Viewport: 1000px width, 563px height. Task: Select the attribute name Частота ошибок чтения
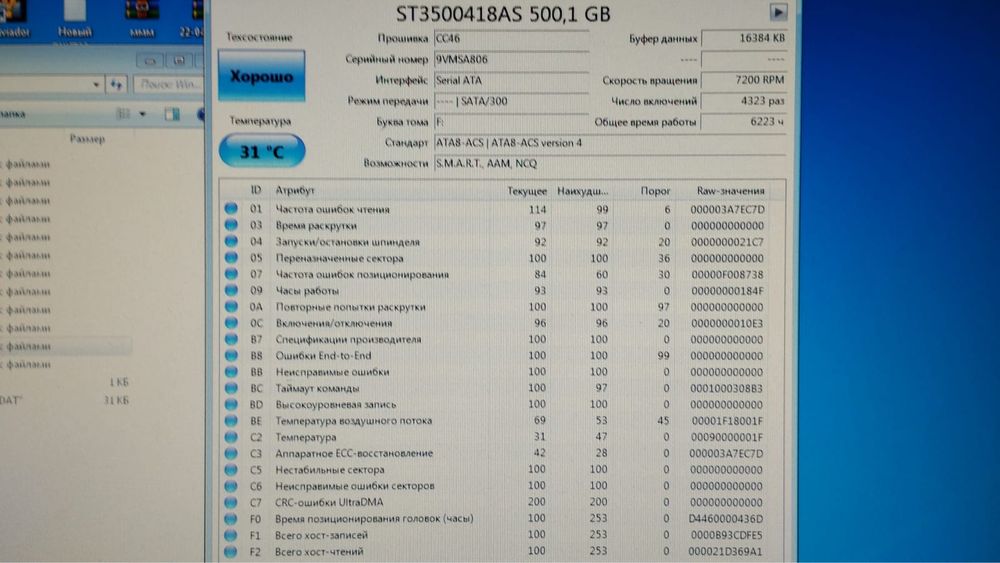(332, 209)
